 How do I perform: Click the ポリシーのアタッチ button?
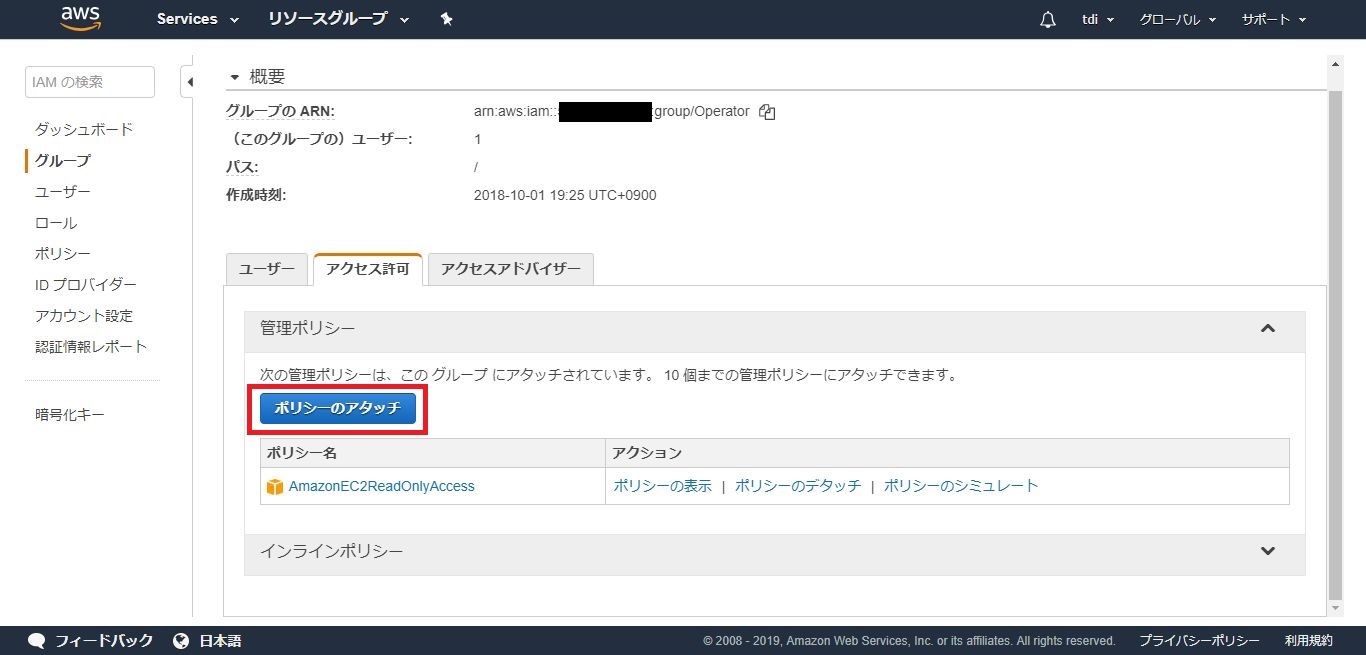338,408
